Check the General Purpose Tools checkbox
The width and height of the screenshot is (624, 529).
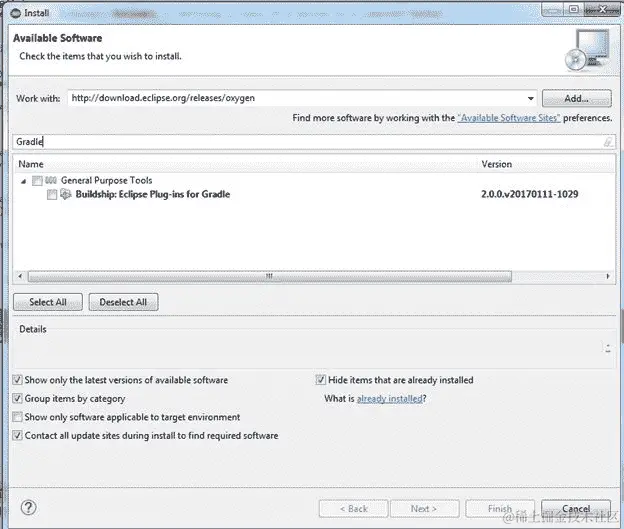click(37, 181)
